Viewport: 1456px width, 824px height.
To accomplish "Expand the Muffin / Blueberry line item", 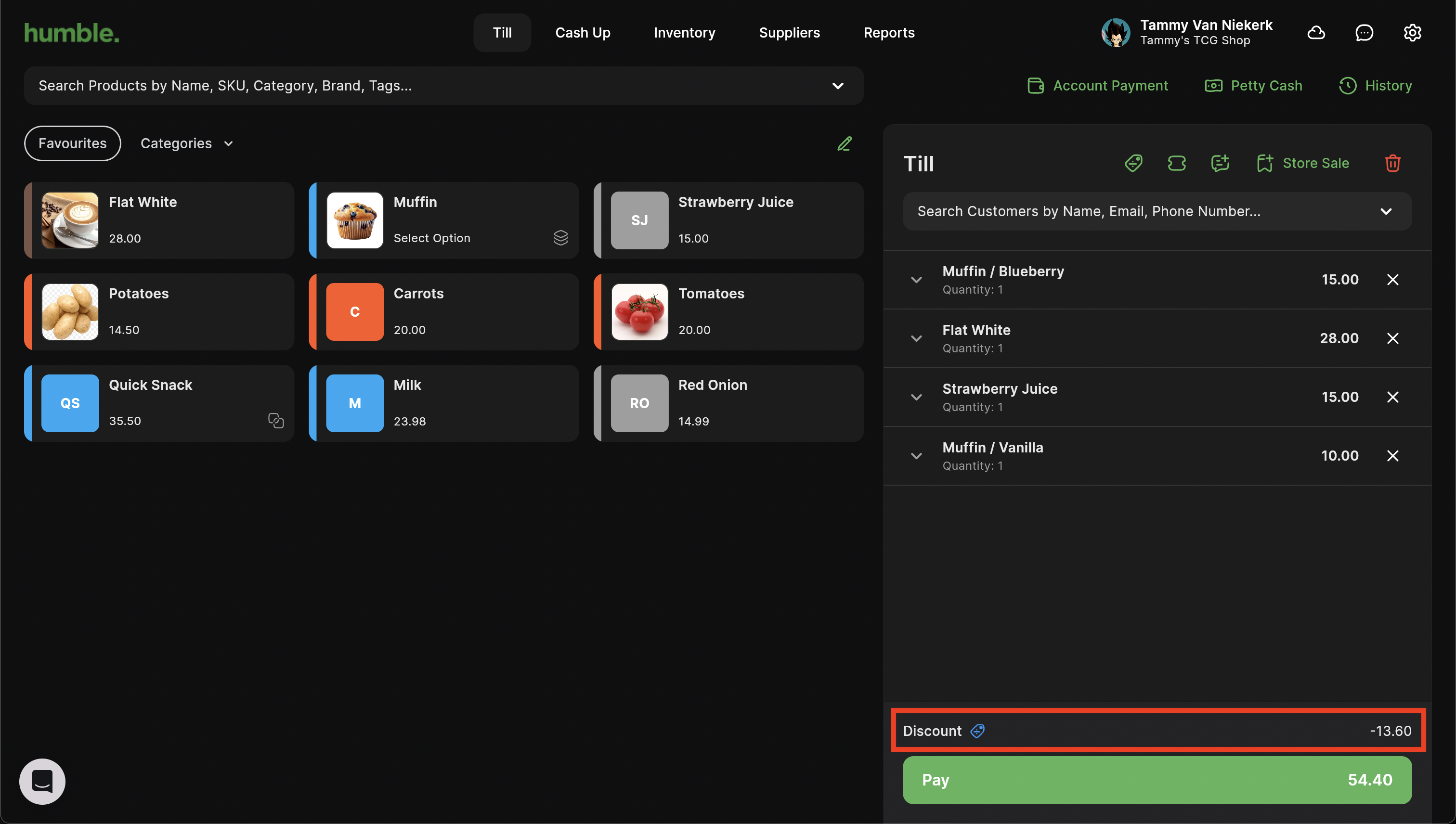I will point(917,280).
